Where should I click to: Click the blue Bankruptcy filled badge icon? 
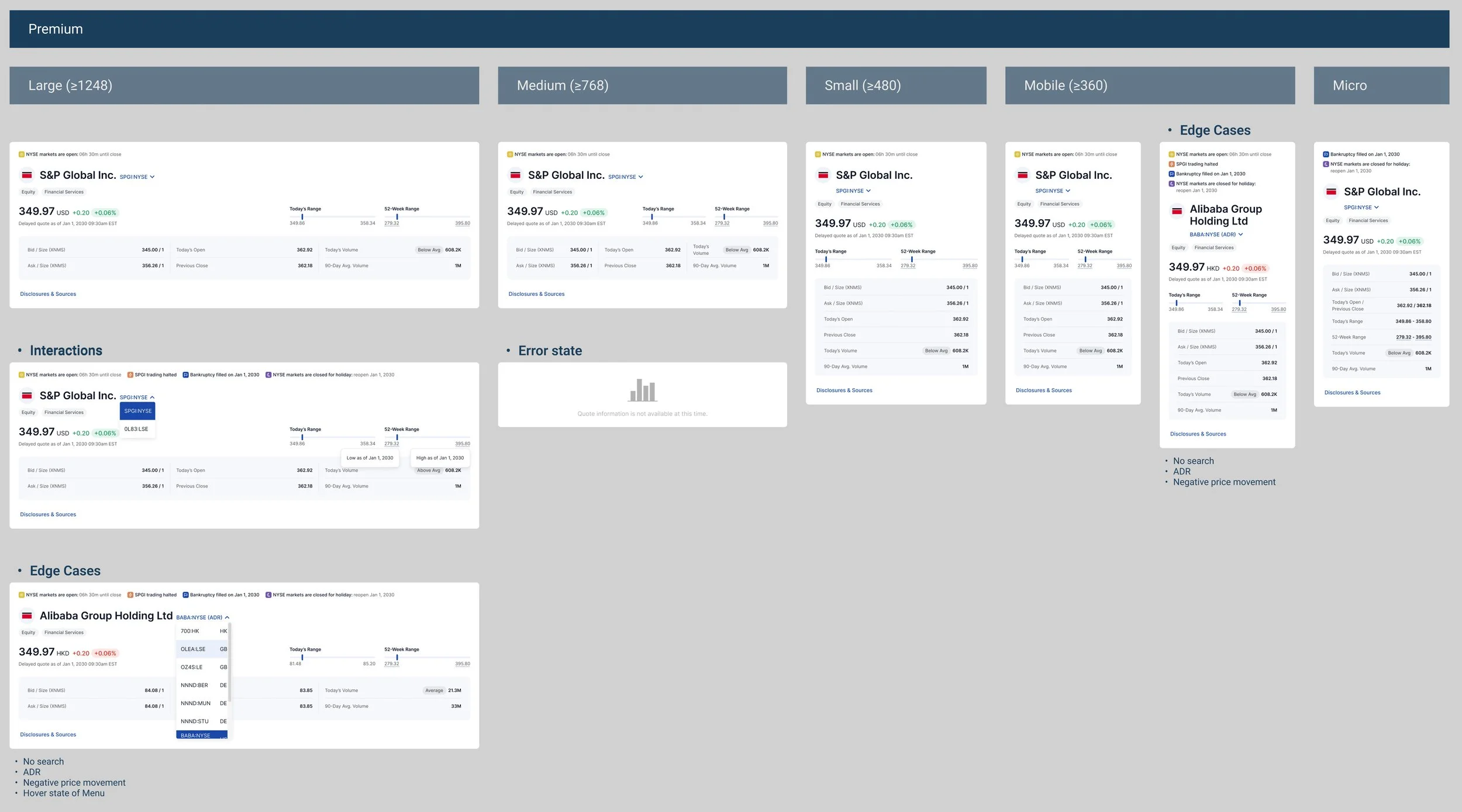point(185,375)
